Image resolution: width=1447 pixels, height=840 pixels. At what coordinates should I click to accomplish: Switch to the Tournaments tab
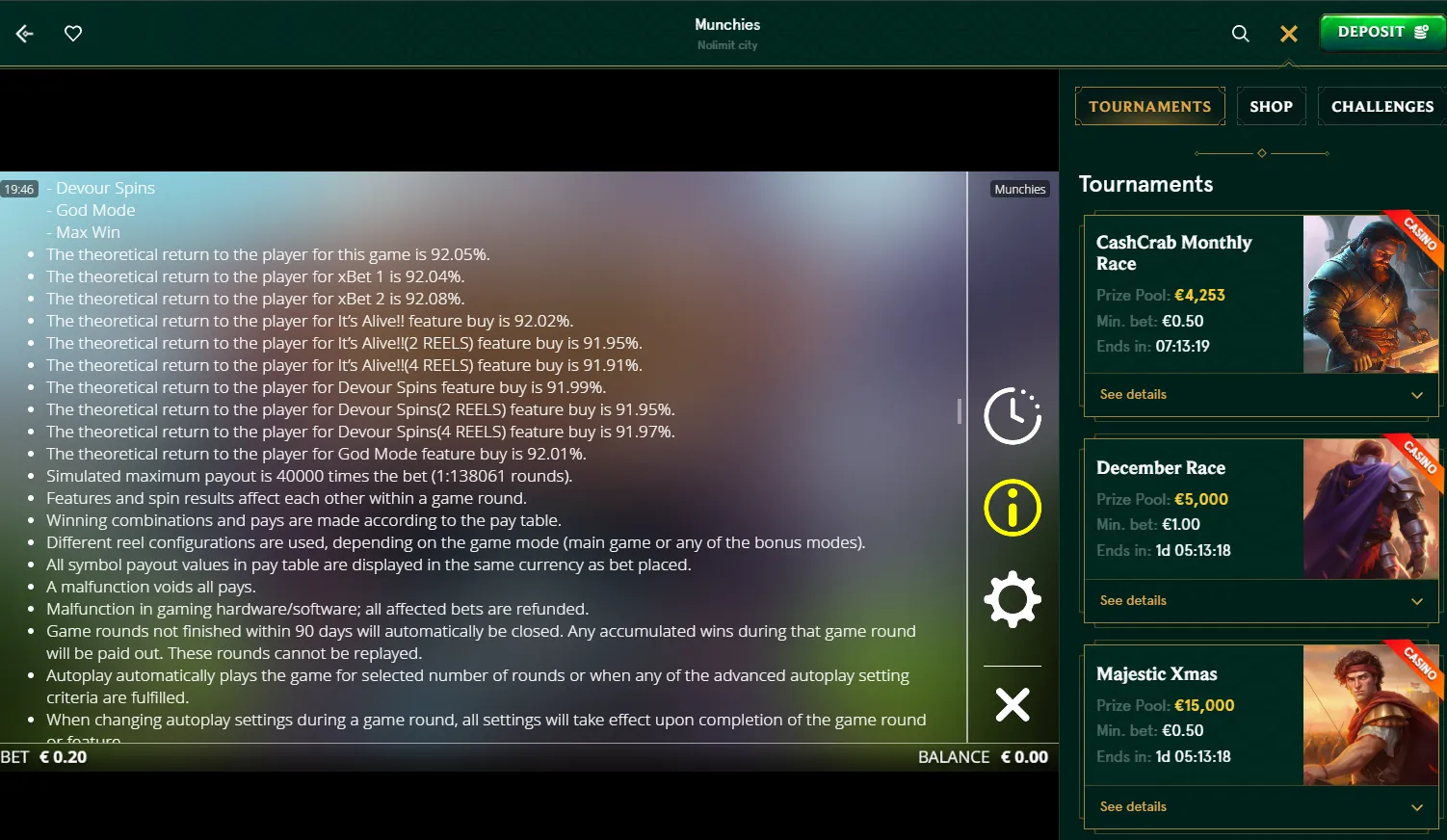[x=1150, y=106]
